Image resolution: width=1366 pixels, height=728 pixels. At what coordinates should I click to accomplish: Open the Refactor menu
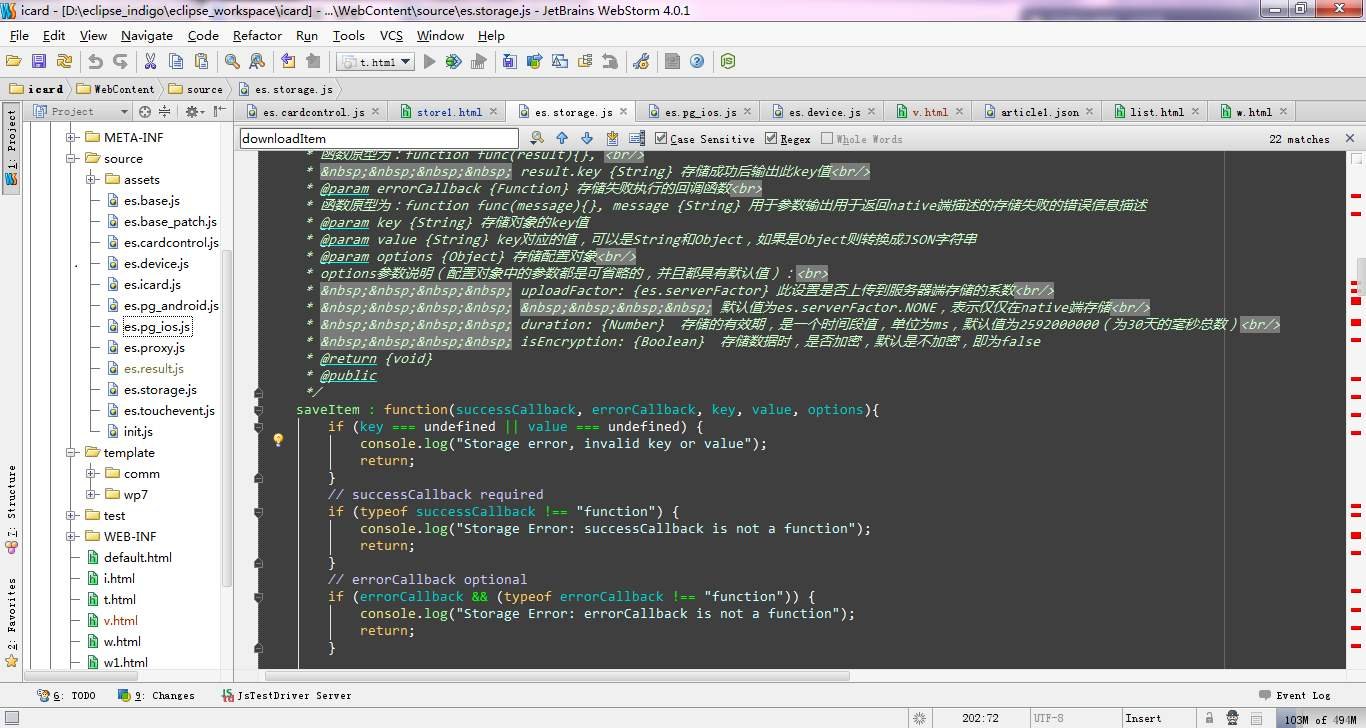pyautogui.click(x=257, y=35)
